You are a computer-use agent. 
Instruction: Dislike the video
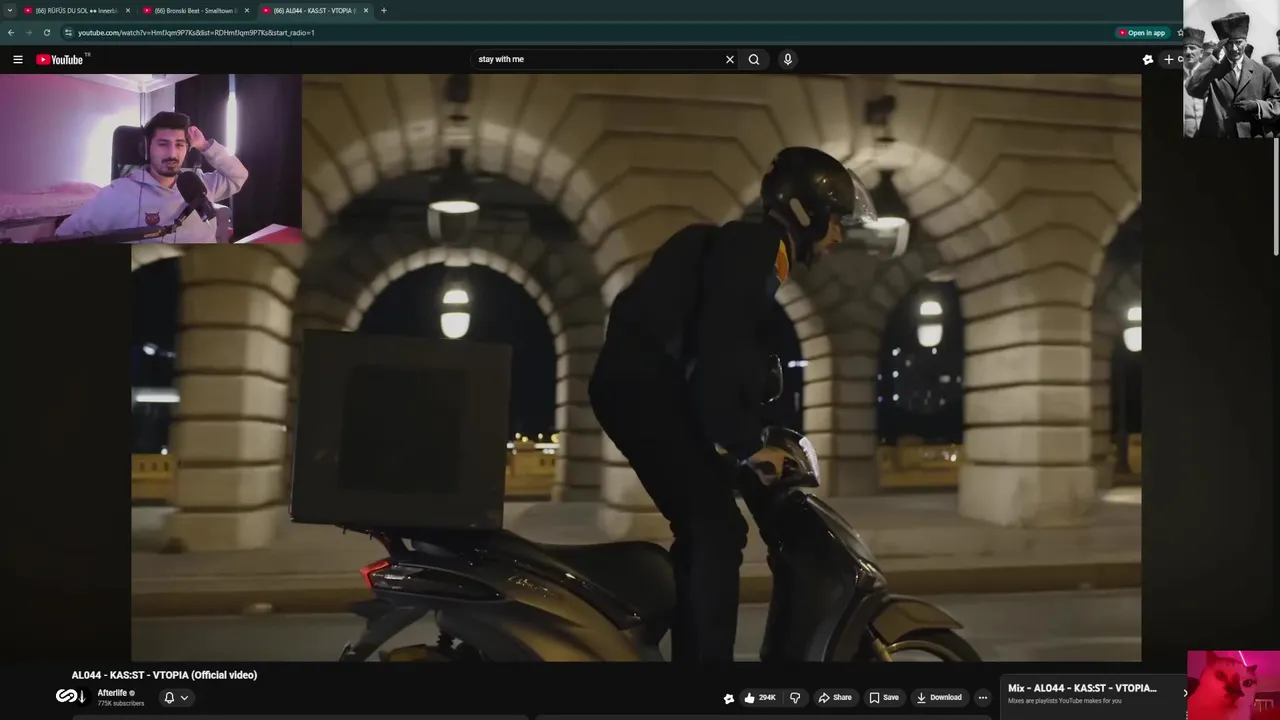pyautogui.click(x=795, y=697)
